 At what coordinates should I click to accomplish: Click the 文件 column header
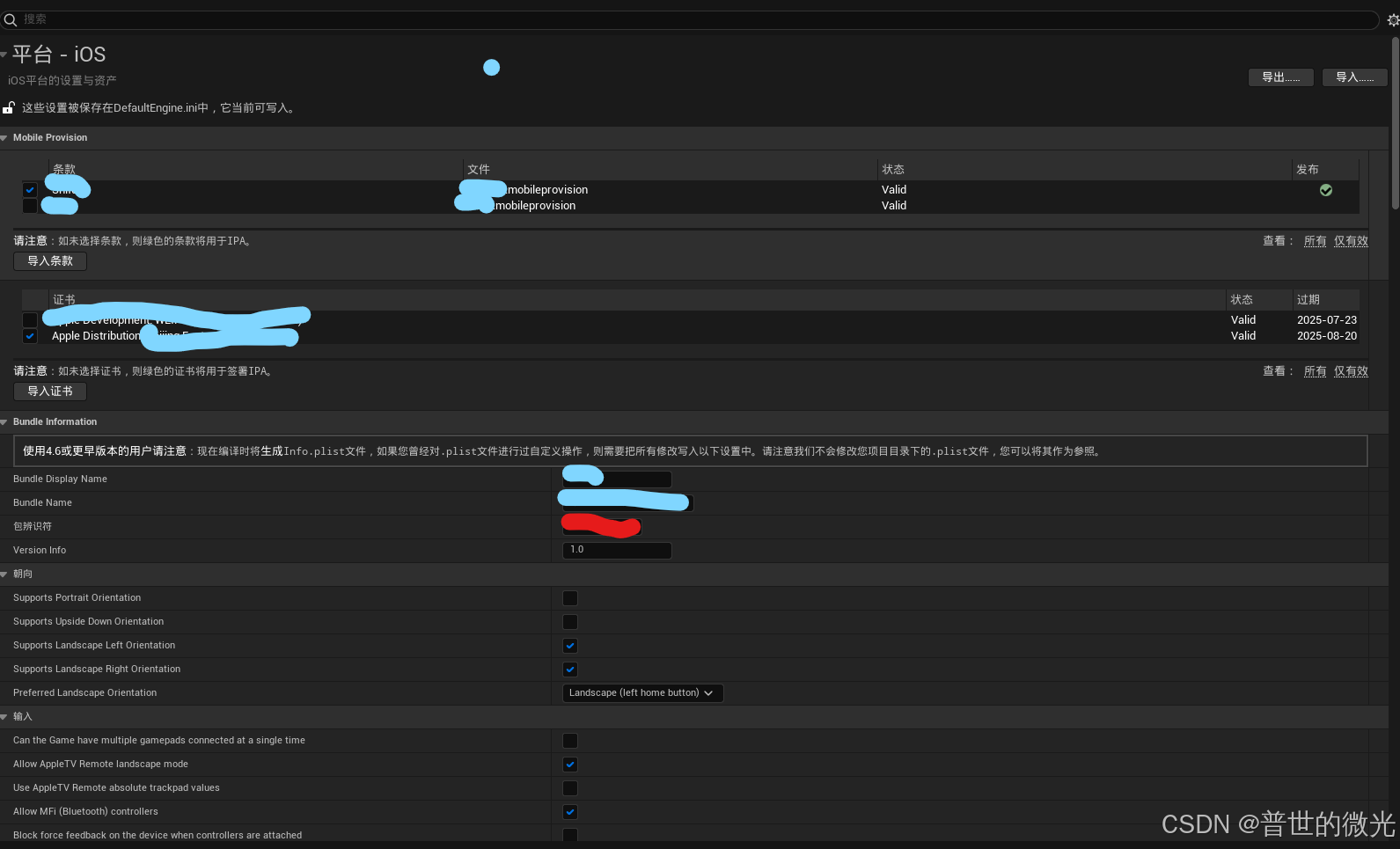click(671, 169)
